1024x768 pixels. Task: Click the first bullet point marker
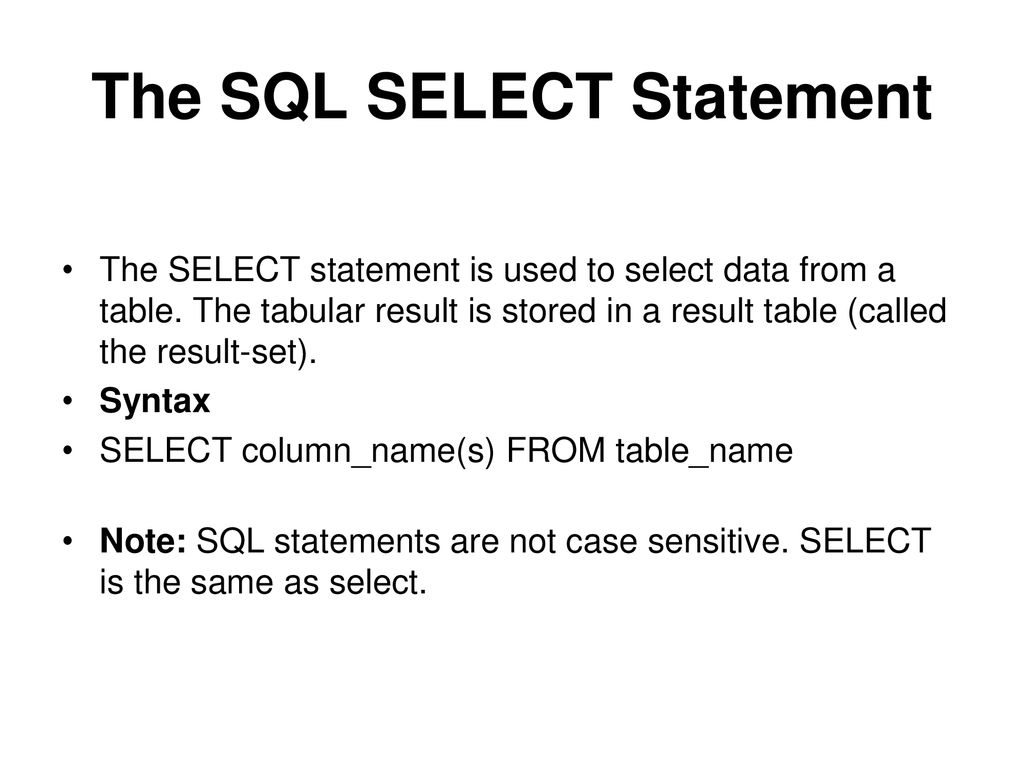(67, 270)
